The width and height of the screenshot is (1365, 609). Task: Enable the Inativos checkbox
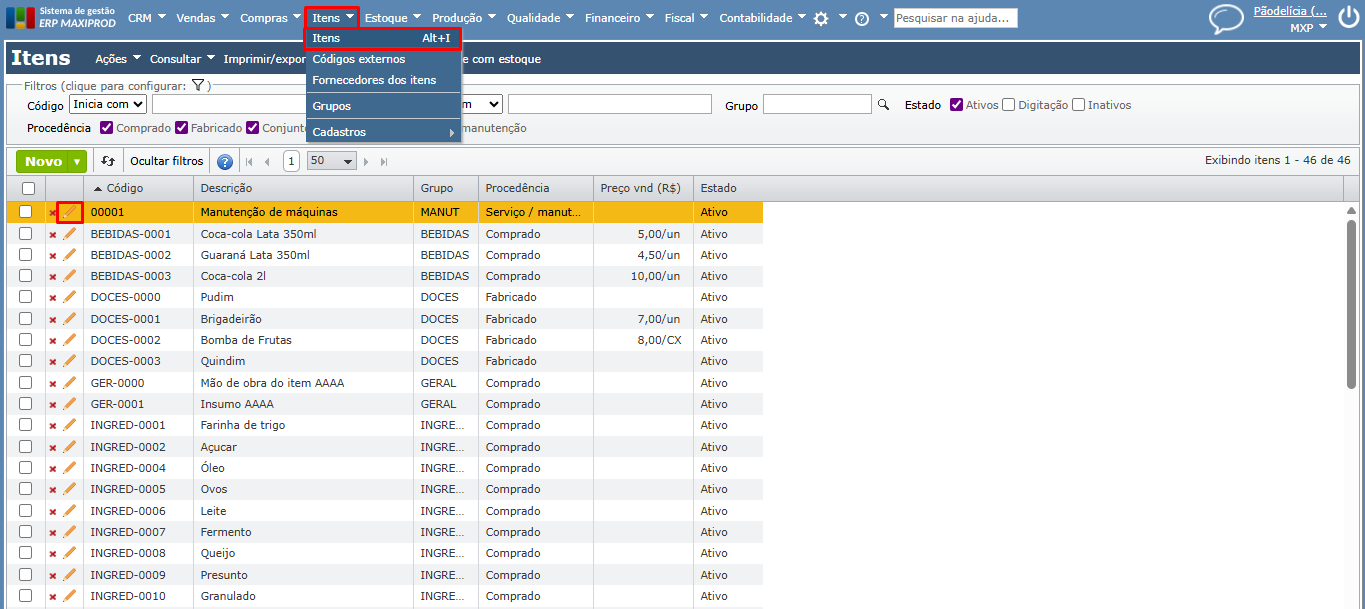coord(1078,105)
